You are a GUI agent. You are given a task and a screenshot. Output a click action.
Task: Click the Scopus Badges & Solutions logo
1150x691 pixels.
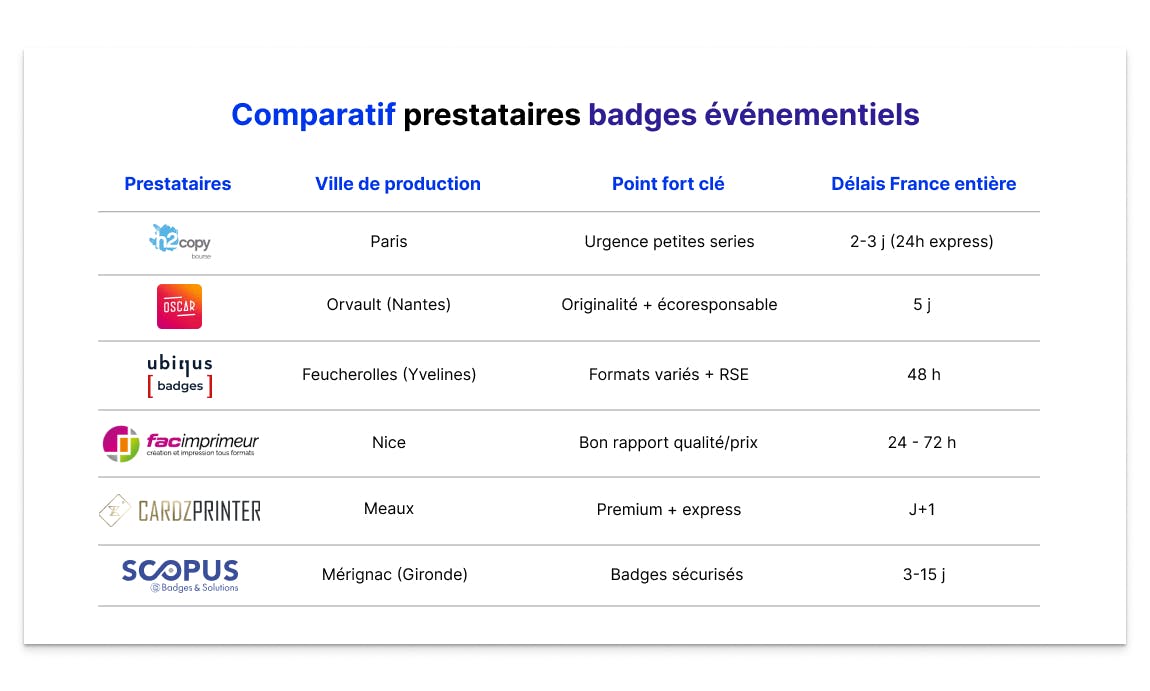(180, 575)
